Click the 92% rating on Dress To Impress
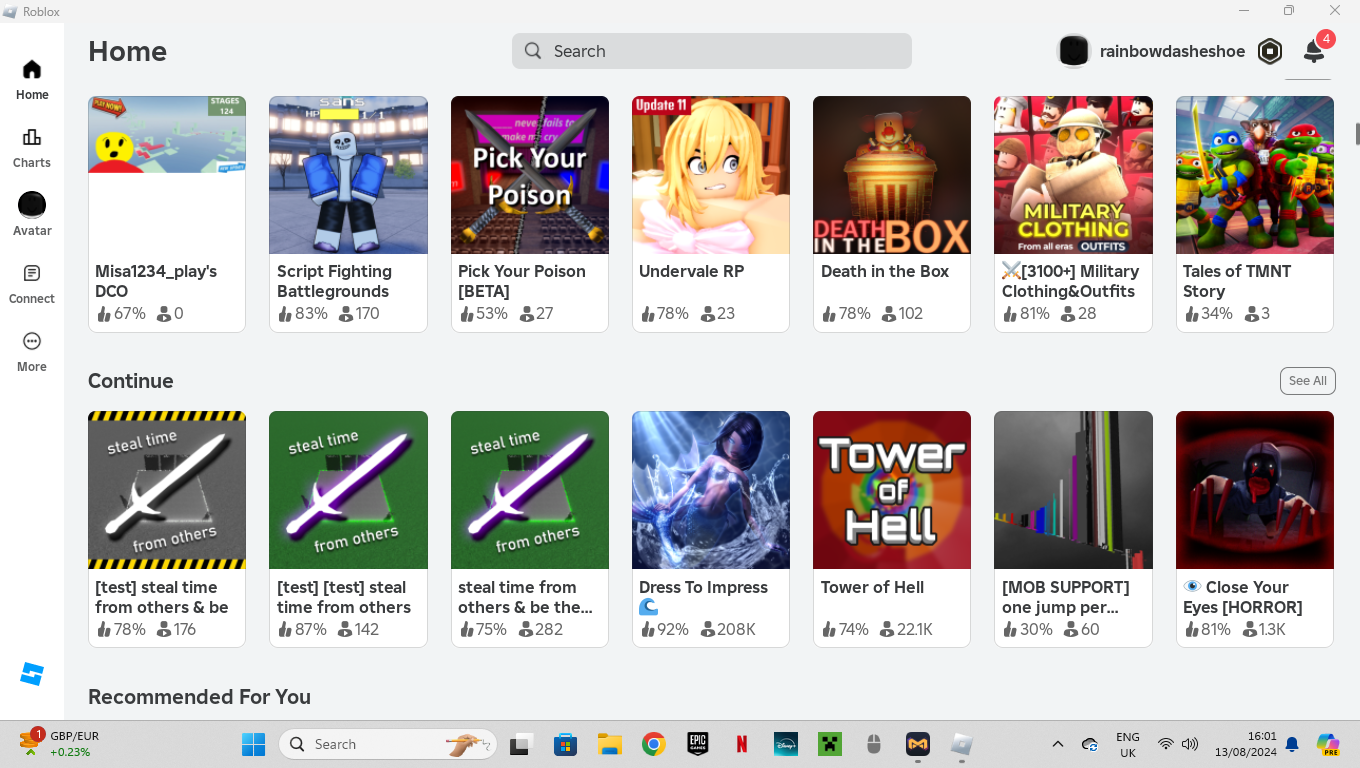The image size is (1360, 768). pyautogui.click(x=665, y=630)
